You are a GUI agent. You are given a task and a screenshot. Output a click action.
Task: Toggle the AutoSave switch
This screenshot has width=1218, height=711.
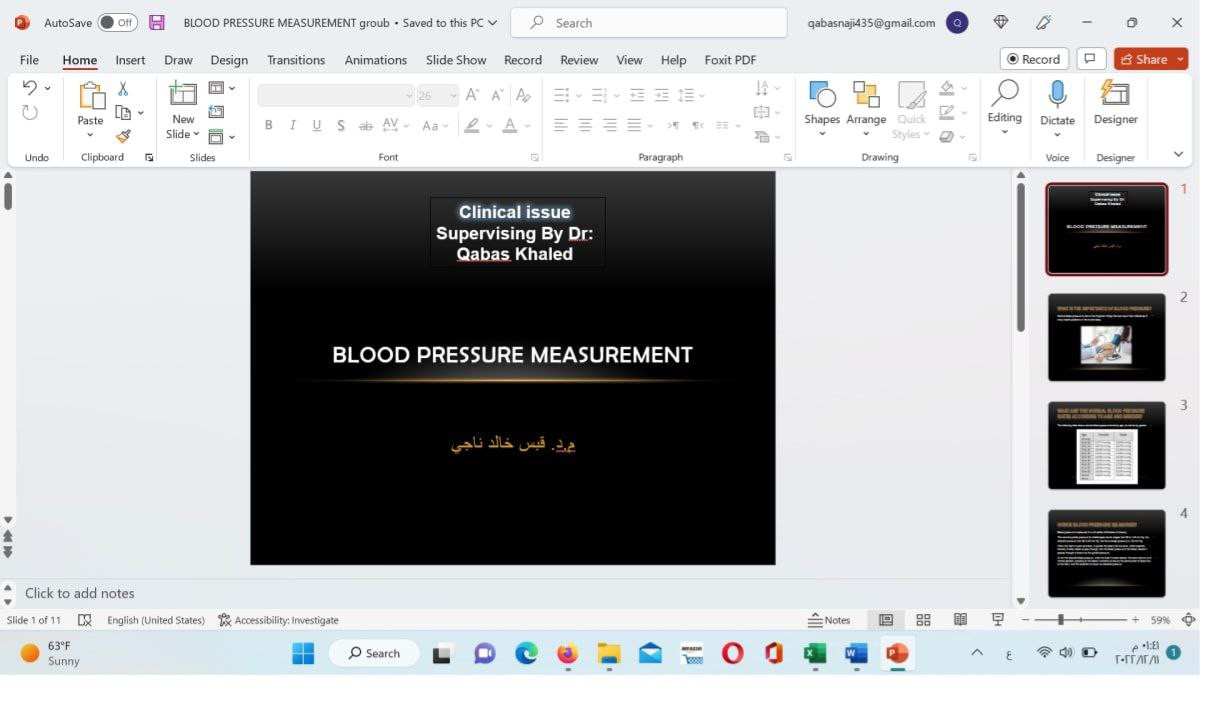(118, 22)
